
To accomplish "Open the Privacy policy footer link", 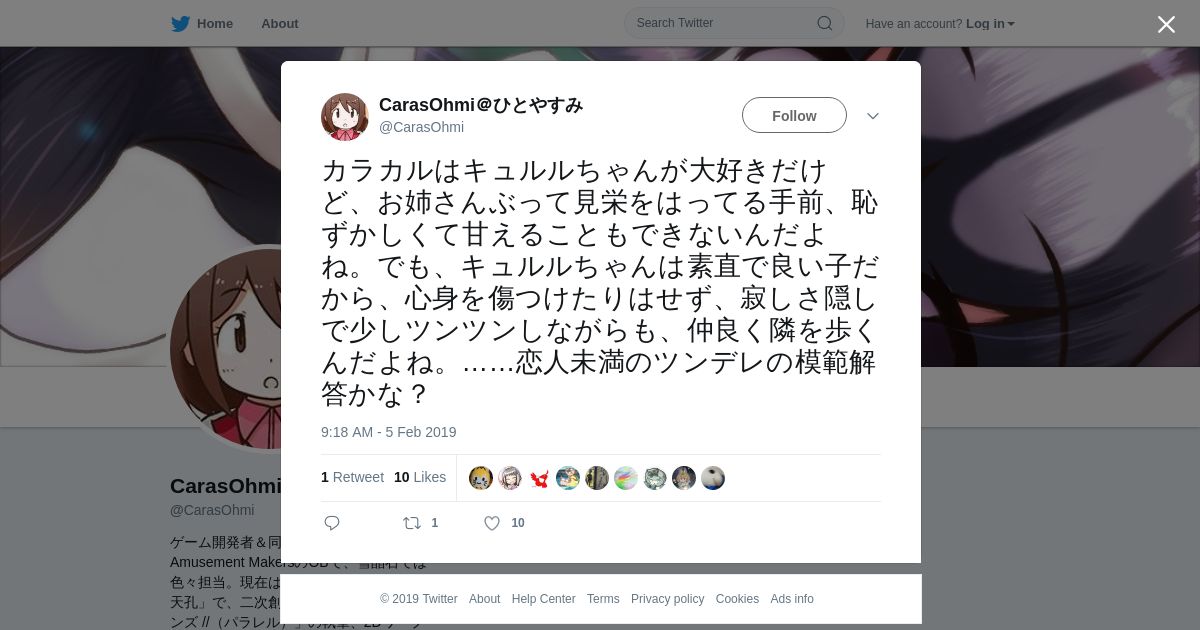I will tap(667, 599).
